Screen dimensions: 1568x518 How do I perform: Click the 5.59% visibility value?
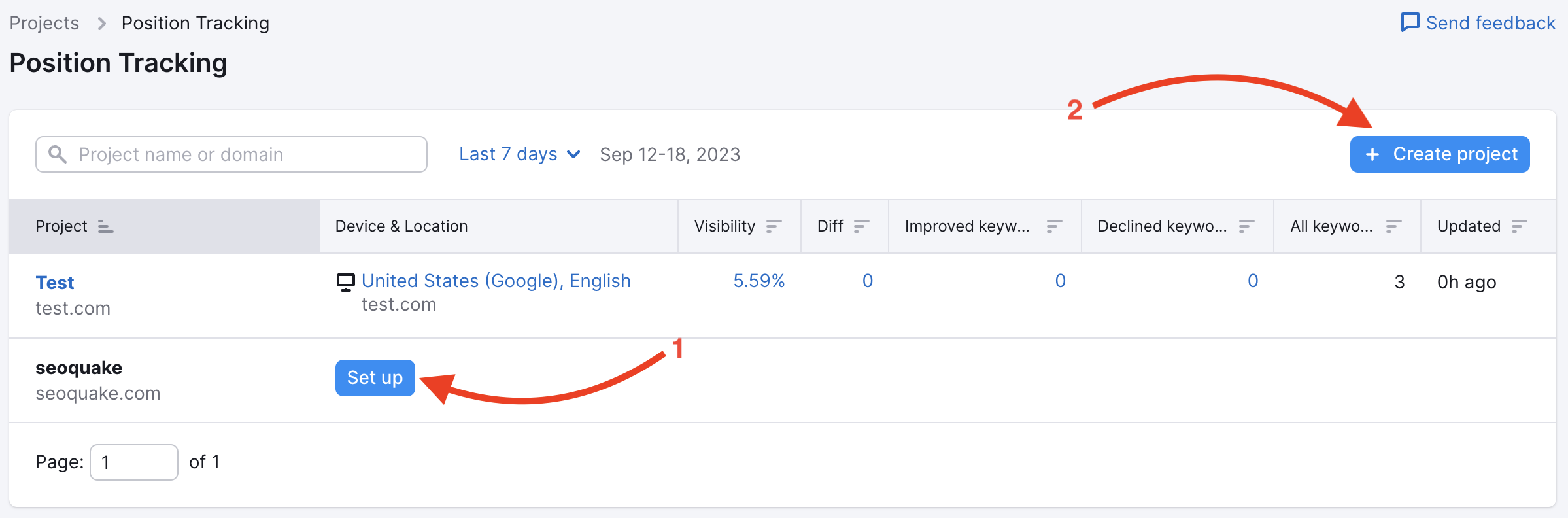(758, 281)
